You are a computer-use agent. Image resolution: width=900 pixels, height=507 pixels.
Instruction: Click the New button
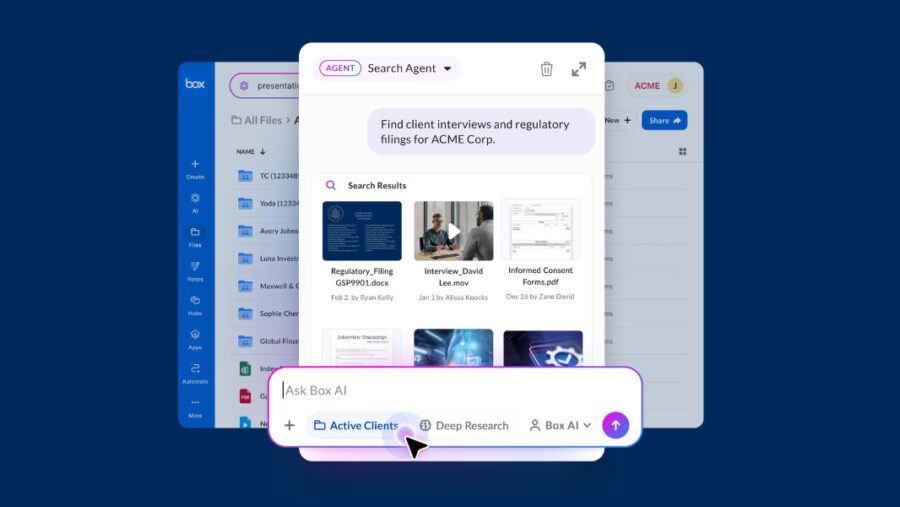618,120
